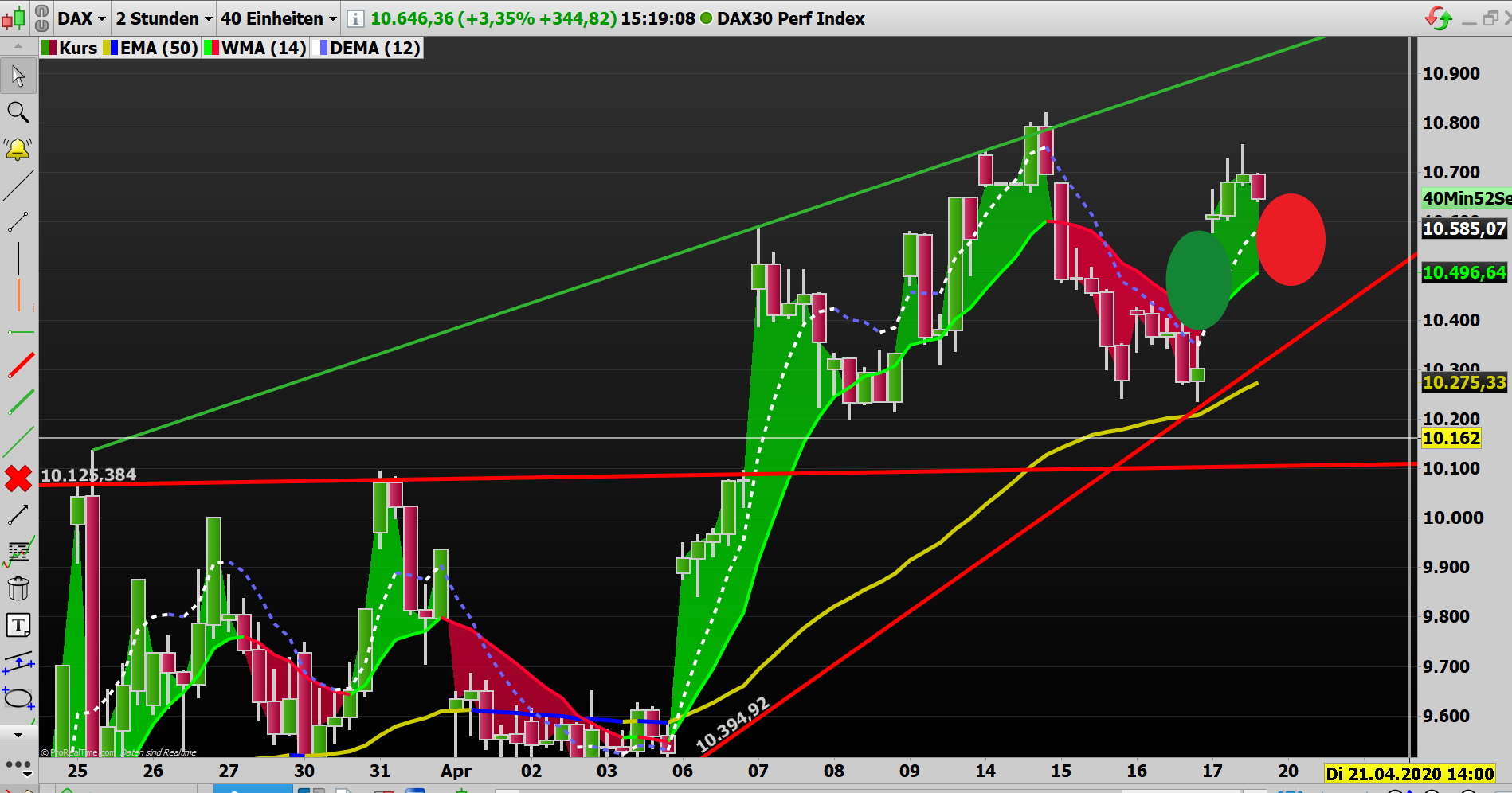Screen dimensions: 1512x793
Task: Open the price alert bell tool
Action: 18,147
